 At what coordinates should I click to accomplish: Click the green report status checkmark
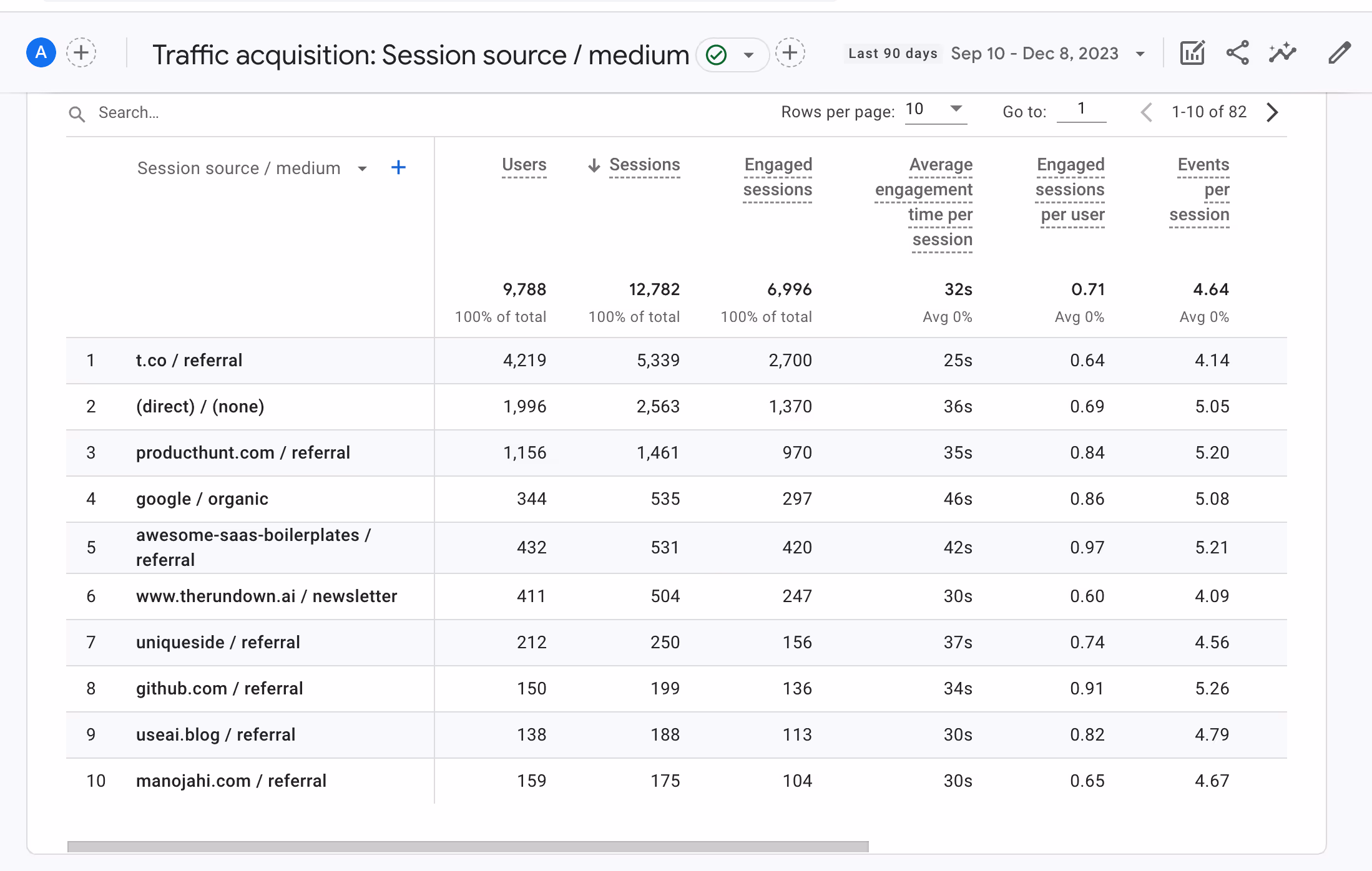point(717,55)
